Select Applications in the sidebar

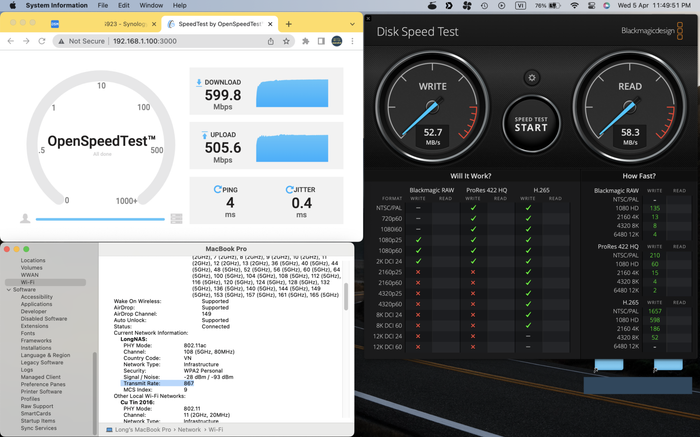[x=36, y=304]
